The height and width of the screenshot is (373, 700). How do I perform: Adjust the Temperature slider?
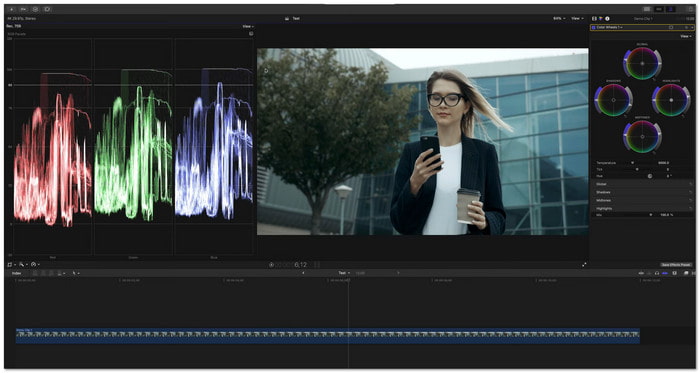pos(633,163)
